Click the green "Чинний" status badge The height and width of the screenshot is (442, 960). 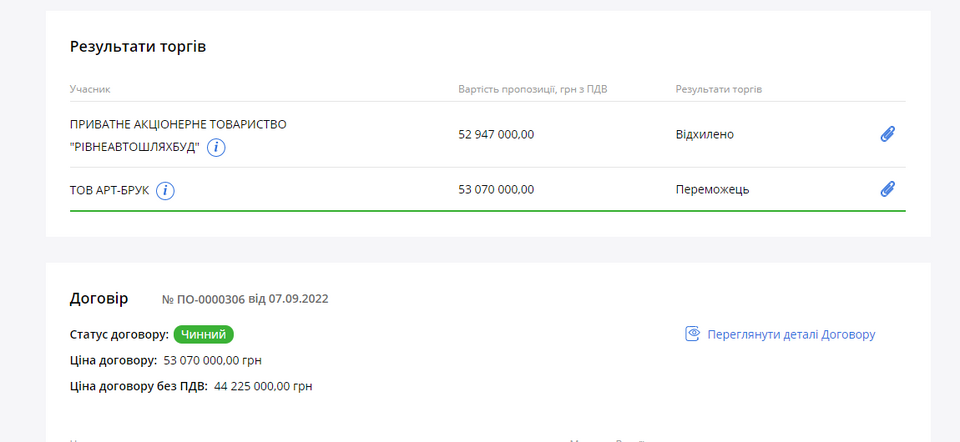tap(204, 334)
